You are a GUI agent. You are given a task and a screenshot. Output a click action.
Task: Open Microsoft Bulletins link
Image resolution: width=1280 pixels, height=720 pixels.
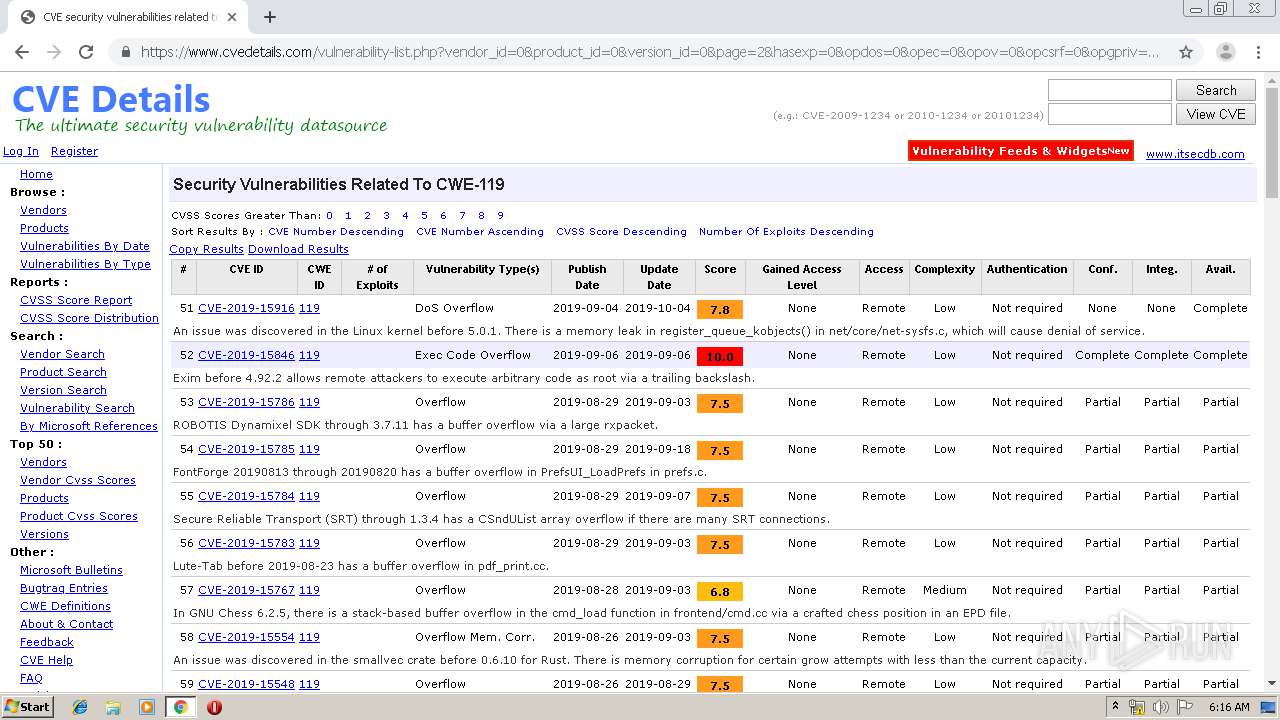coord(71,570)
